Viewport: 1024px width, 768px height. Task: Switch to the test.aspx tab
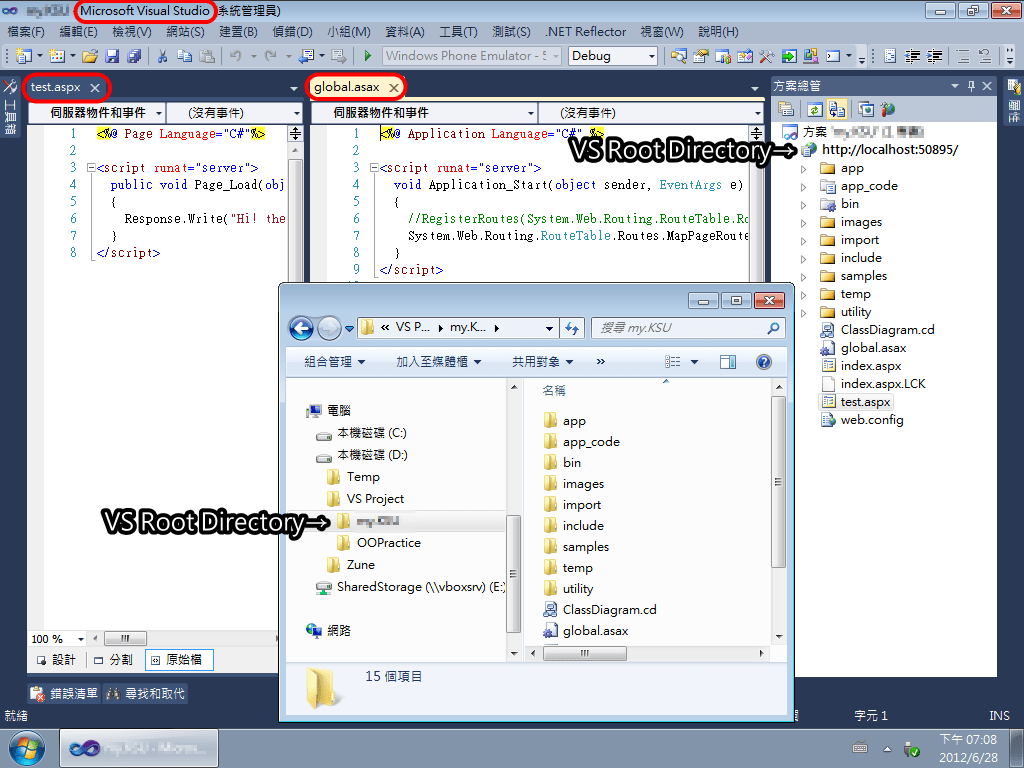(x=56, y=87)
